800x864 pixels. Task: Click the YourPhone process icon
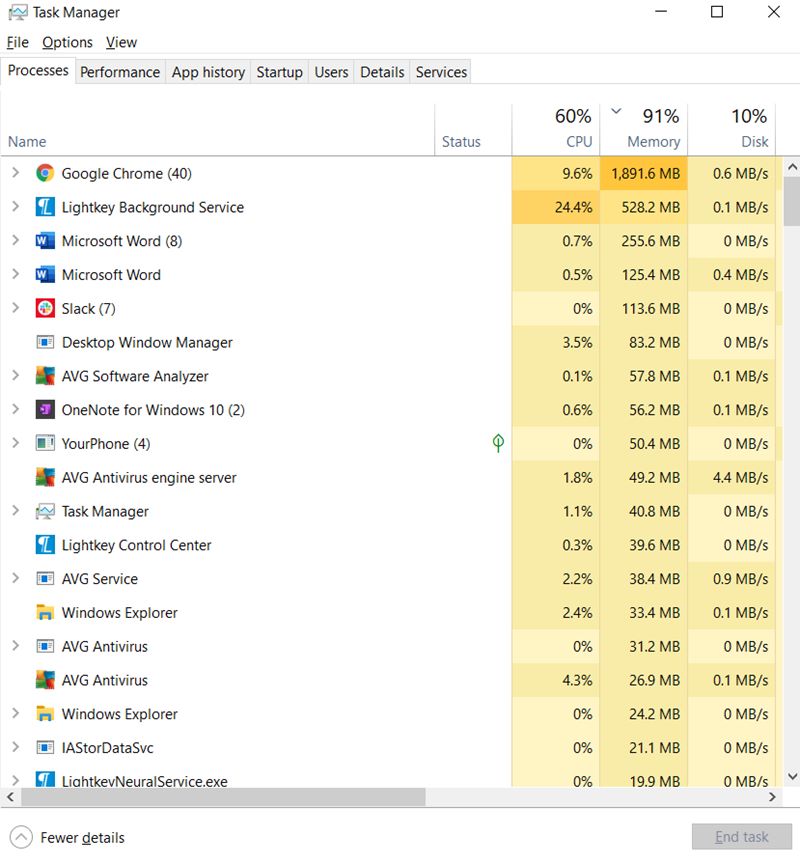pos(44,443)
